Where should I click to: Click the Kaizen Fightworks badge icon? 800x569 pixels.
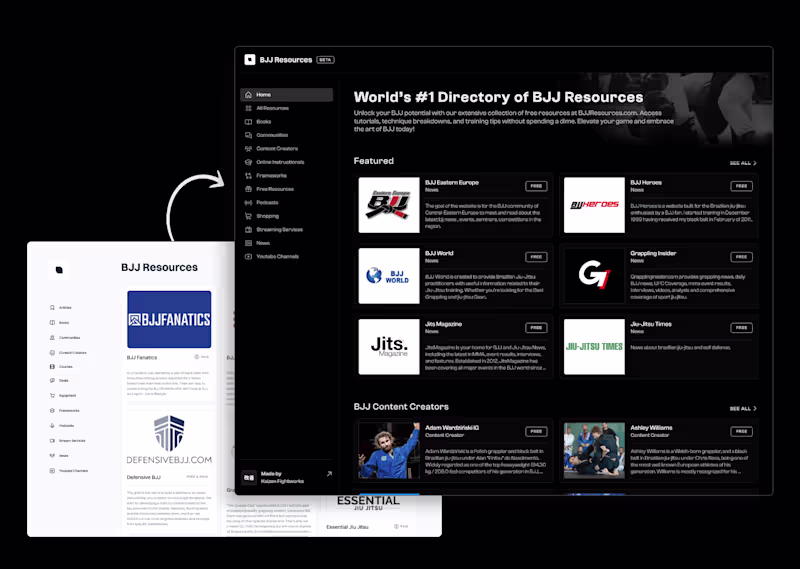(249, 478)
